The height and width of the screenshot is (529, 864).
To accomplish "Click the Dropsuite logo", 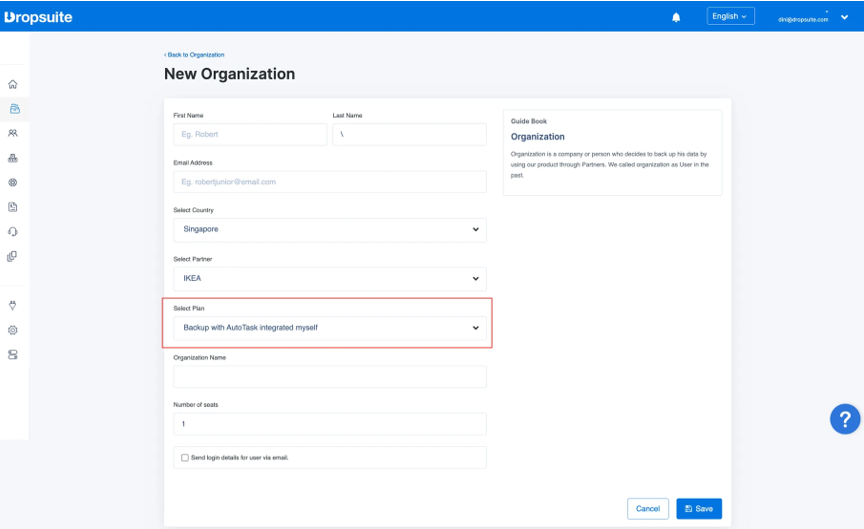I will coord(38,17).
